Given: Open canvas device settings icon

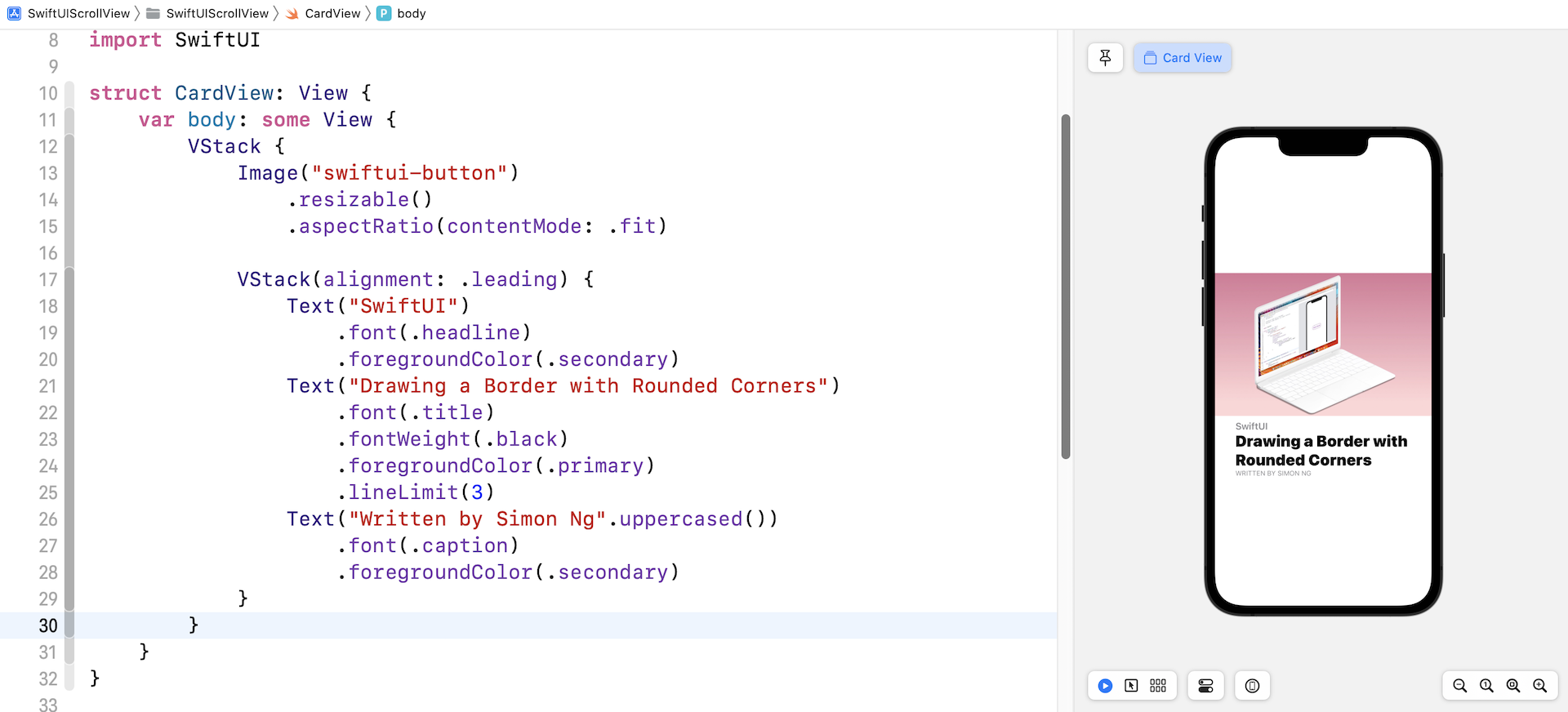Looking at the screenshot, I should 1205,686.
